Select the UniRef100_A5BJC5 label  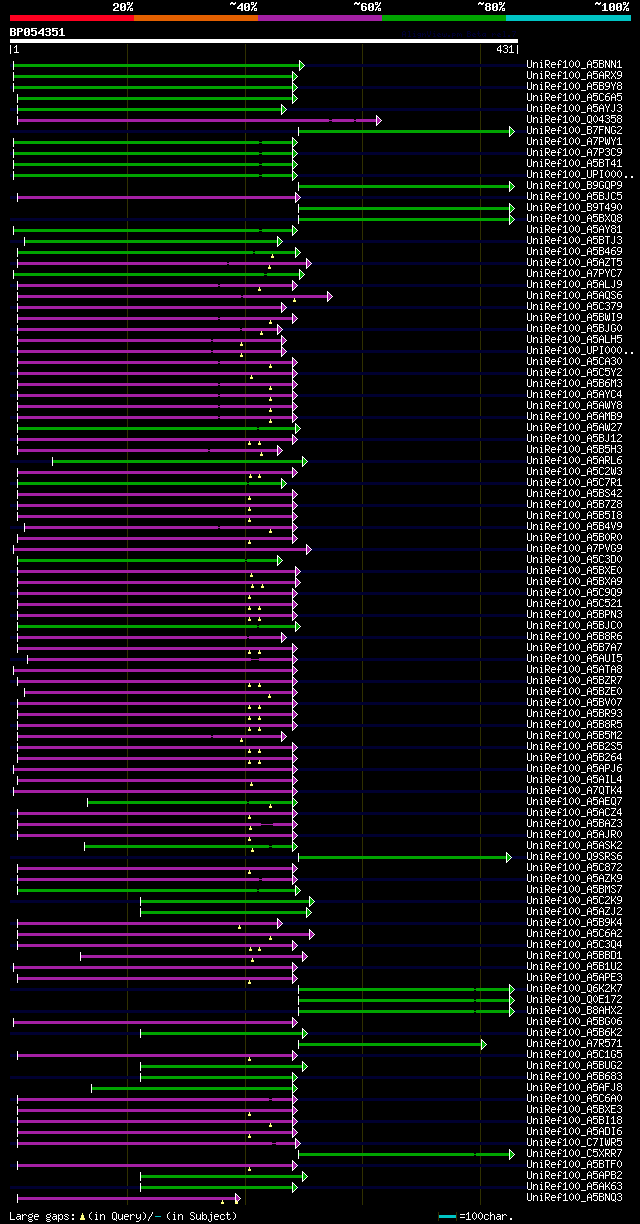coord(574,197)
